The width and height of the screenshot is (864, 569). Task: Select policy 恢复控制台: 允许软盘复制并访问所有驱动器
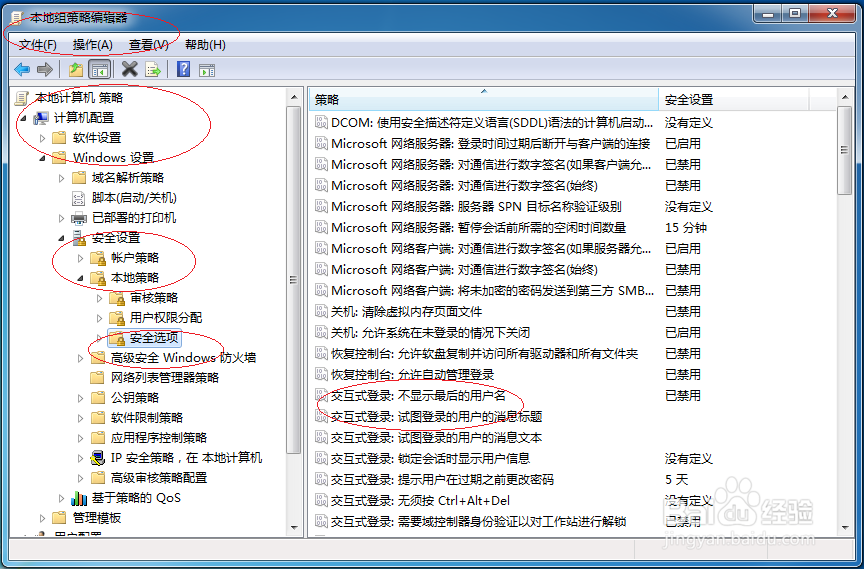tap(484, 353)
